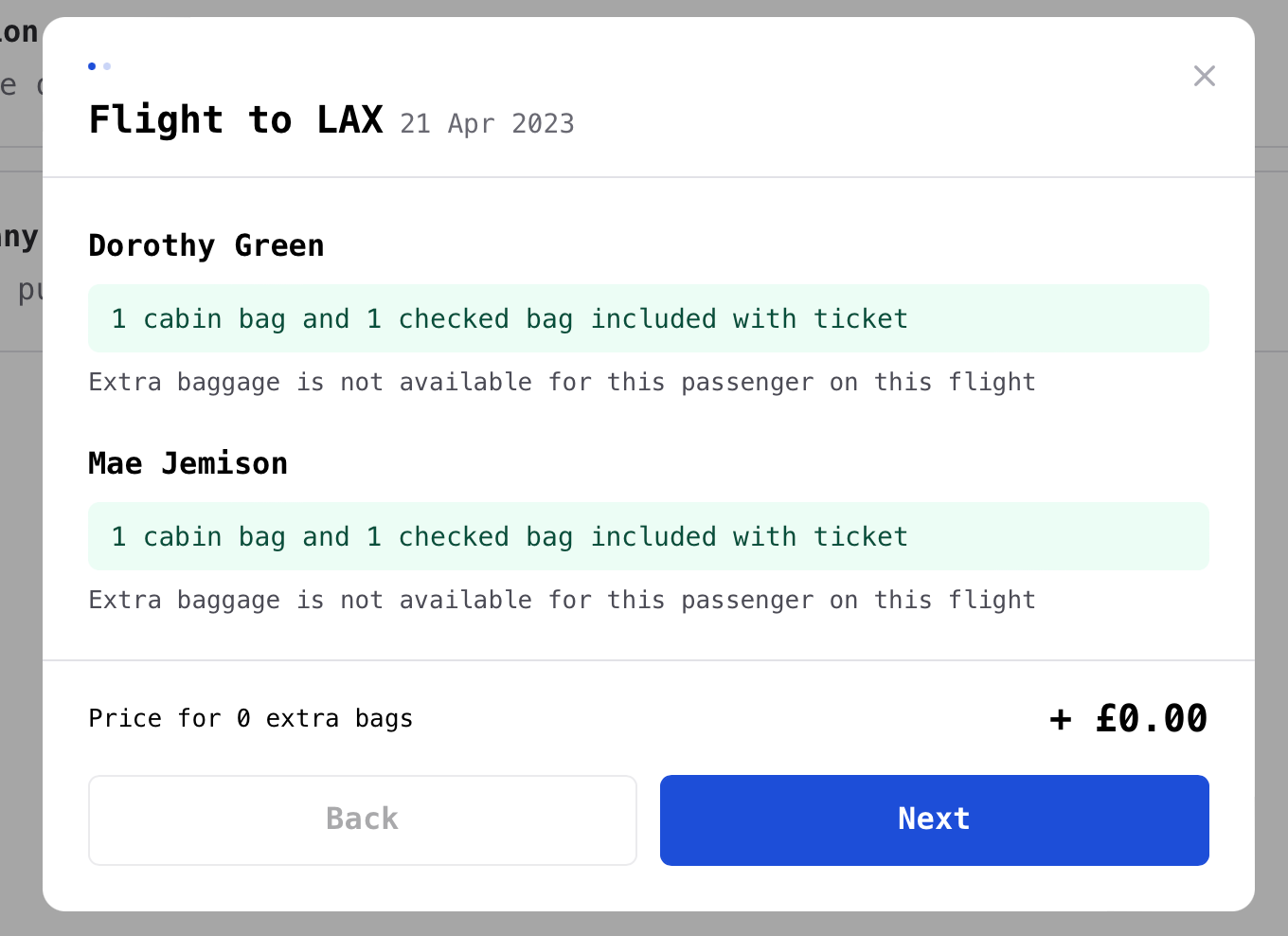Click the background 'on' text at the top-left corner
This screenshot has height=936, width=1288.
coord(19,32)
